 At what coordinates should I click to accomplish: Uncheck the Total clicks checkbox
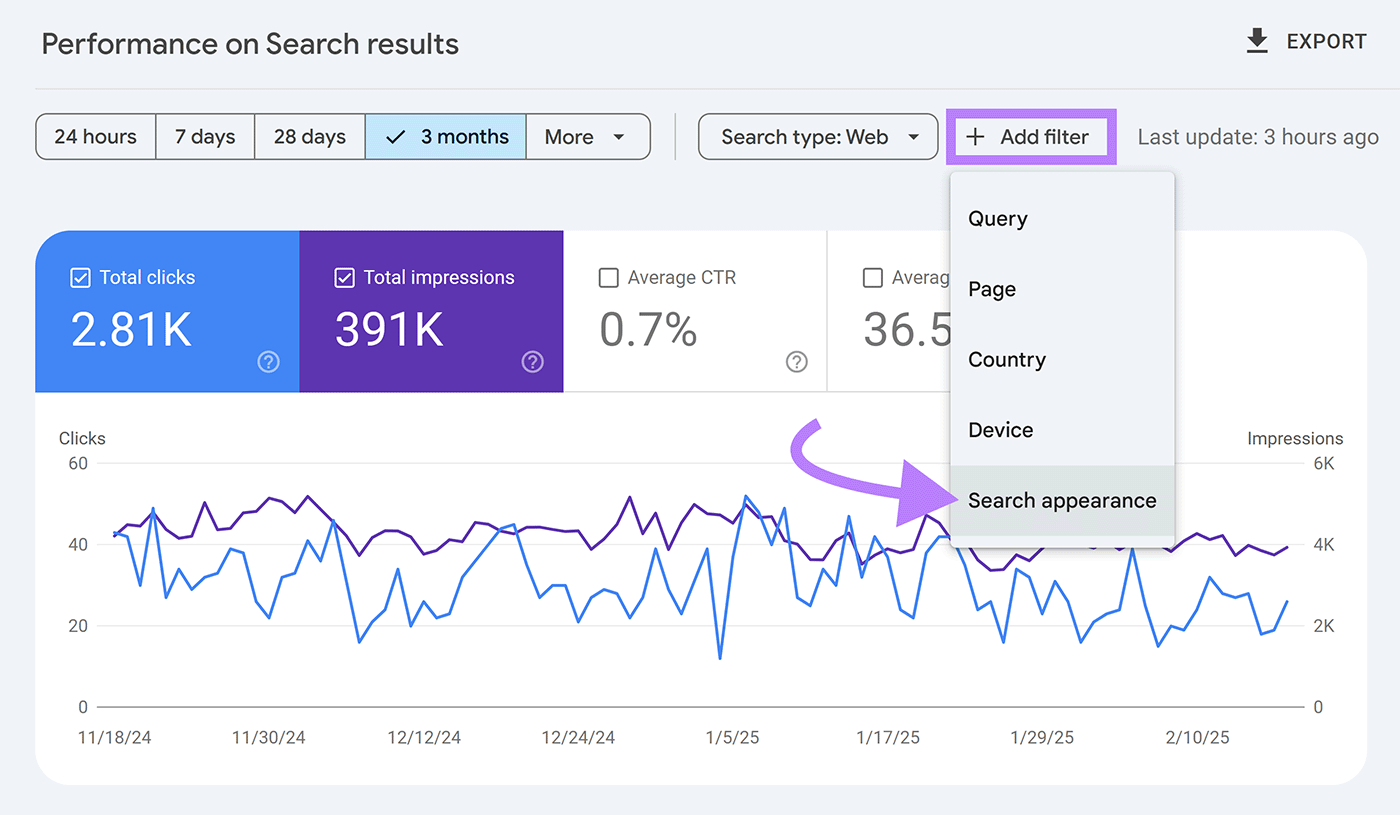tap(80, 277)
